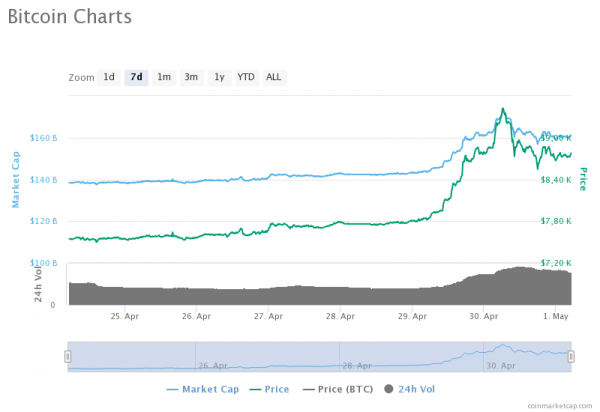Toggle the green Price legend series
Image resolution: width=600 pixels, height=412 pixels.
click(269, 389)
